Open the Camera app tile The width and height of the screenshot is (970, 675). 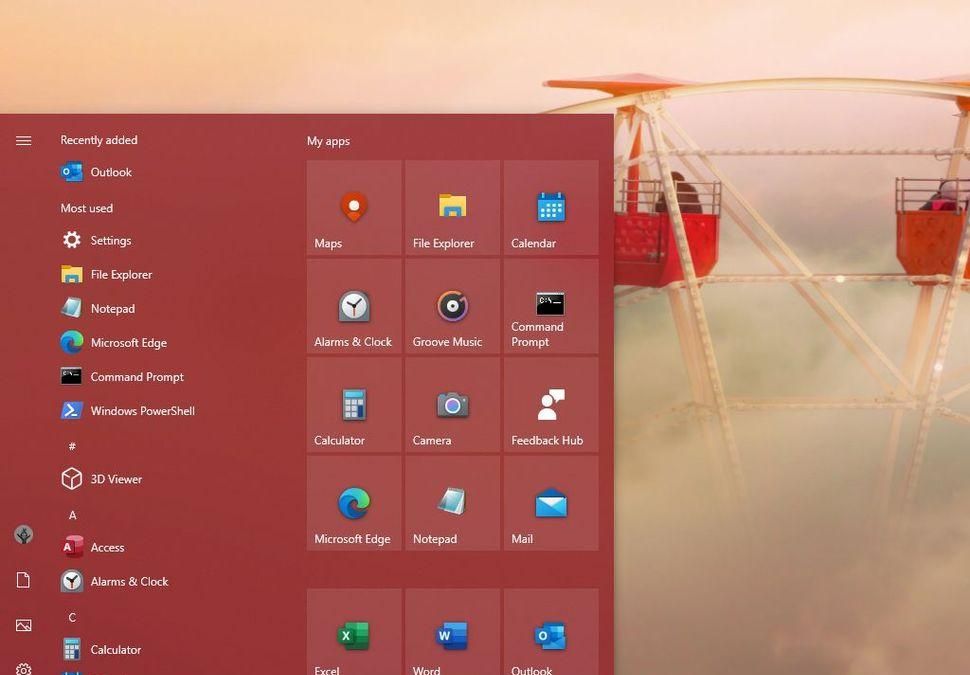click(x=451, y=405)
